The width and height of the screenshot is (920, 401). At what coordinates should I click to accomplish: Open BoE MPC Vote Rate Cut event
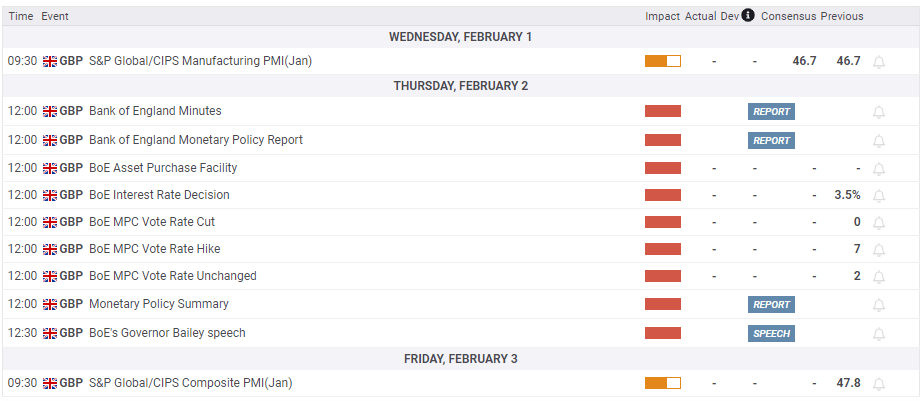tap(152, 222)
